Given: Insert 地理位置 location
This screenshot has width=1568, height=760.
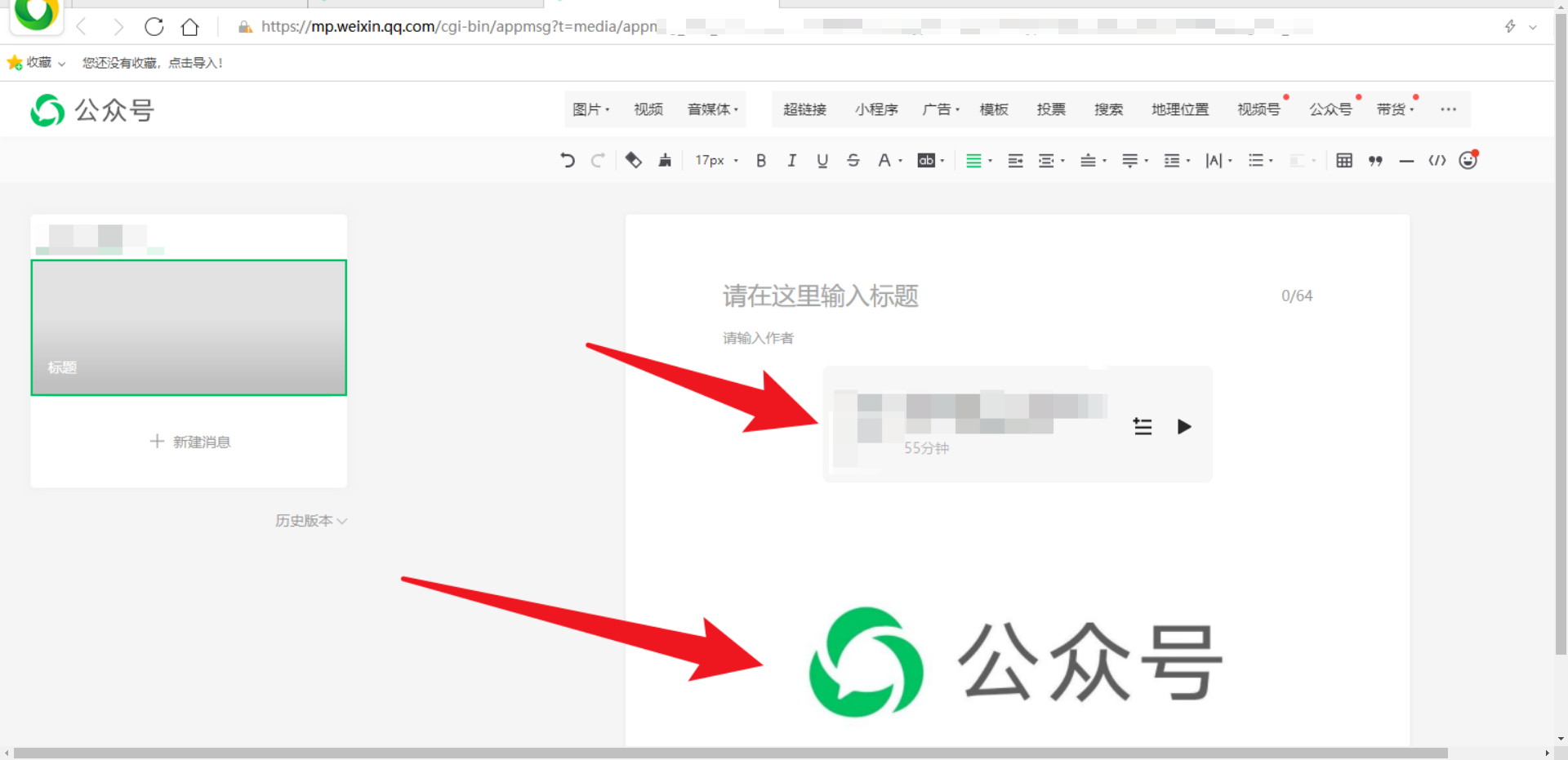Looking at the screenshot, I should point(1180,109).
